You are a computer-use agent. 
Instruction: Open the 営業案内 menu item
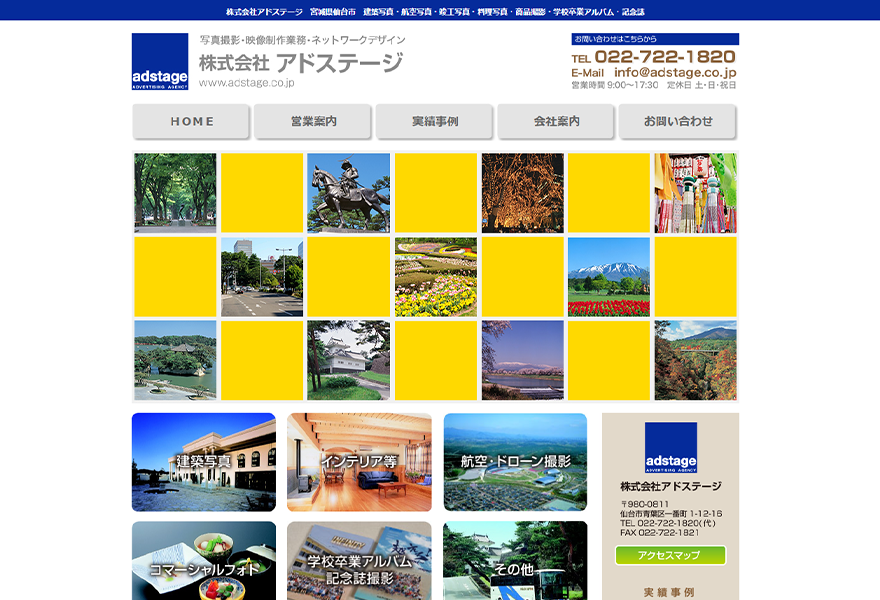(313, 121)
